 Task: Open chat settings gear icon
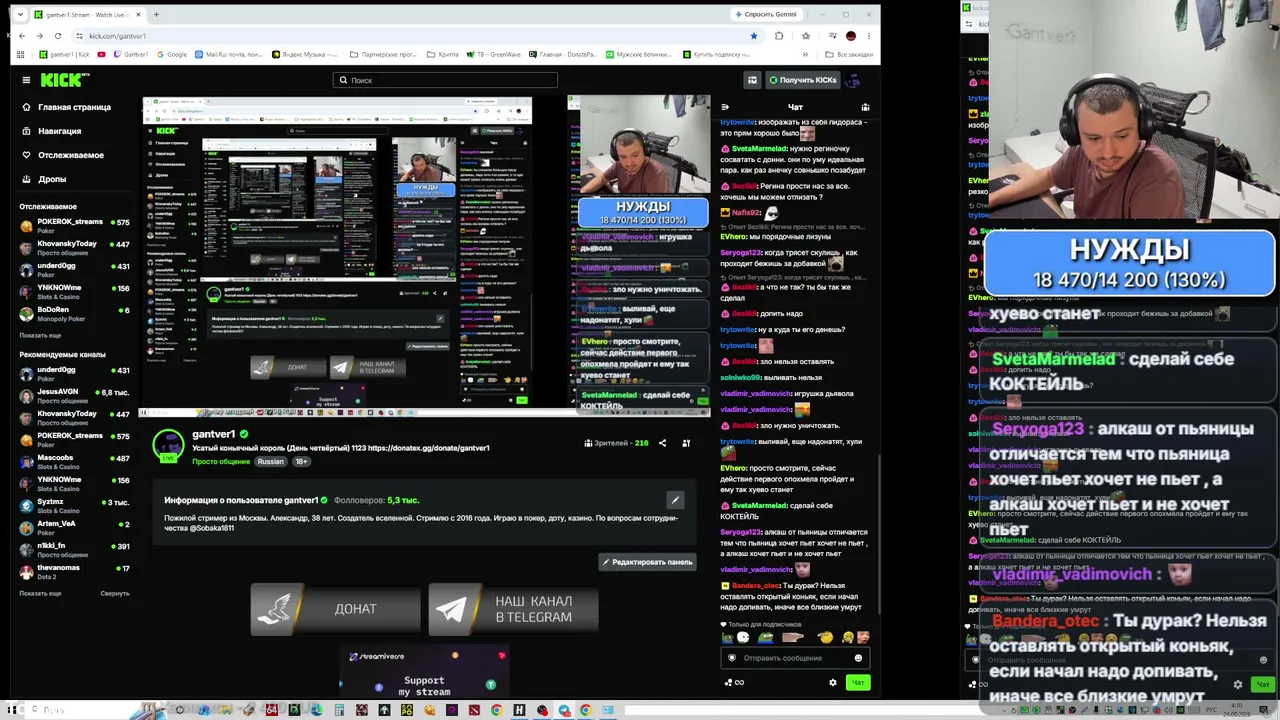833,683
